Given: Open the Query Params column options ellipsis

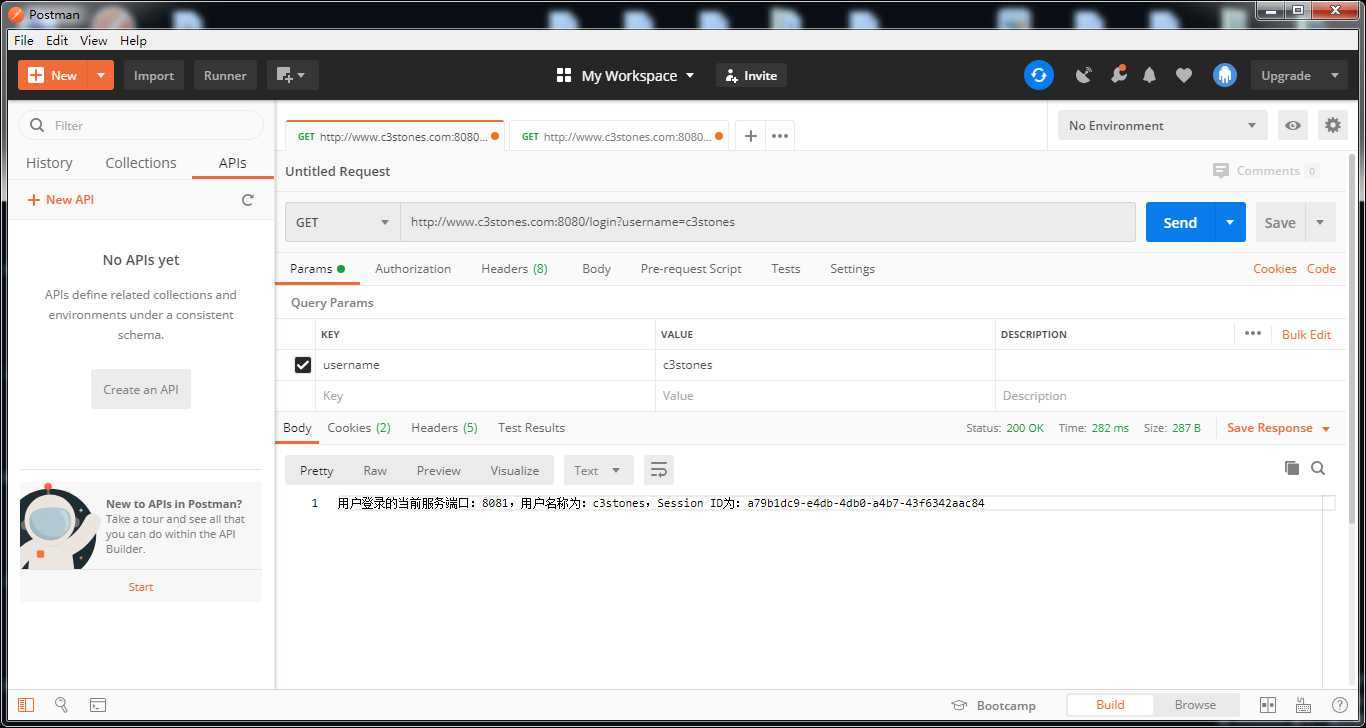Looking at the screenshot, I should (1252, 334).
